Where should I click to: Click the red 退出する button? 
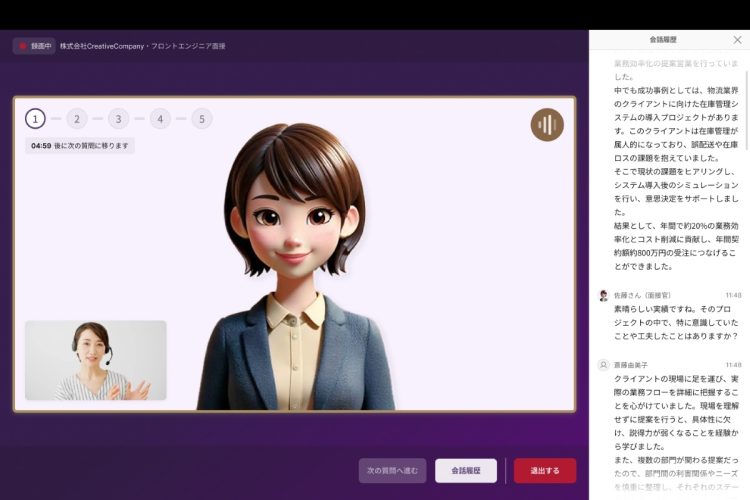point(545,471)
